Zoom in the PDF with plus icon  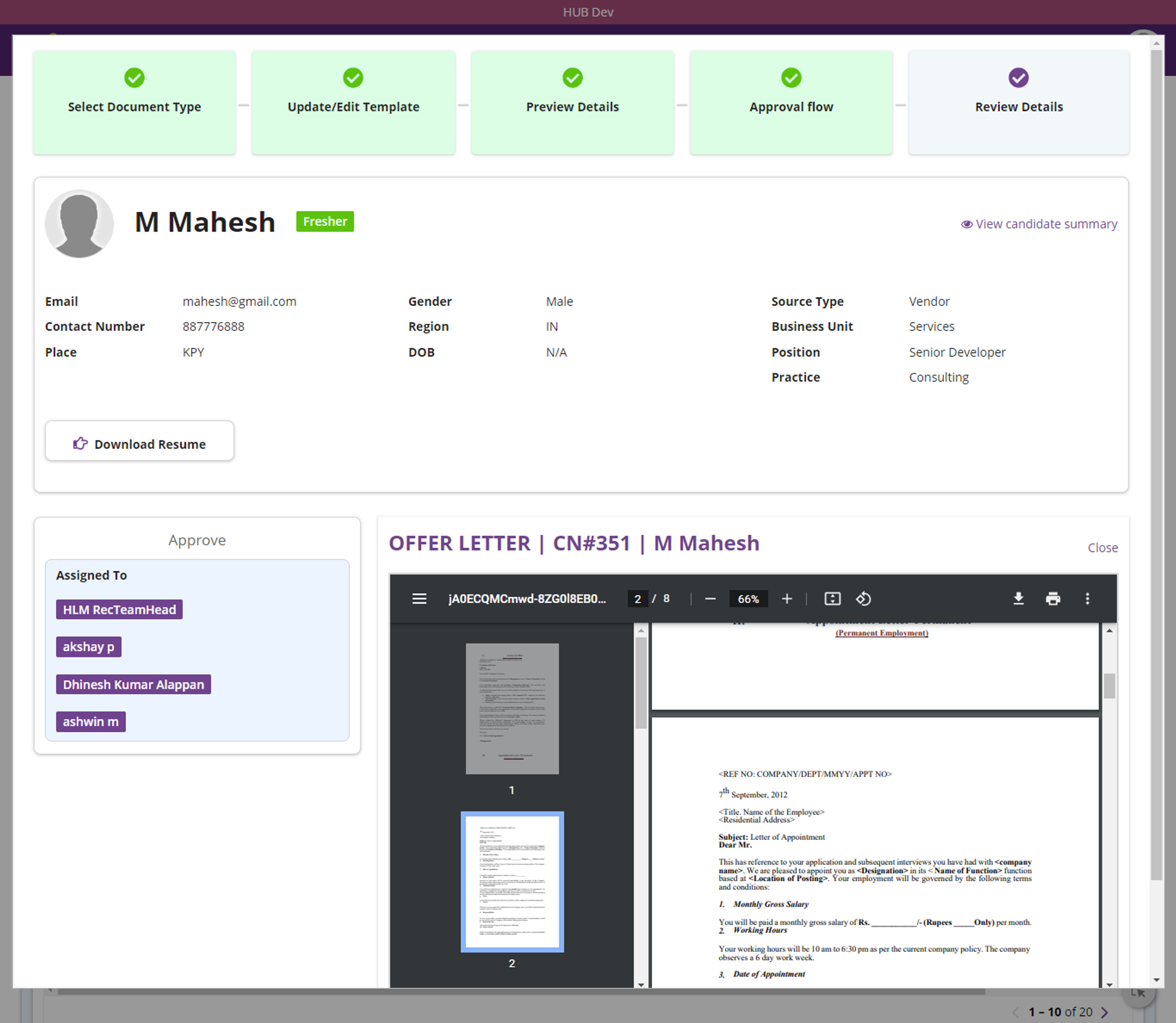787,599
